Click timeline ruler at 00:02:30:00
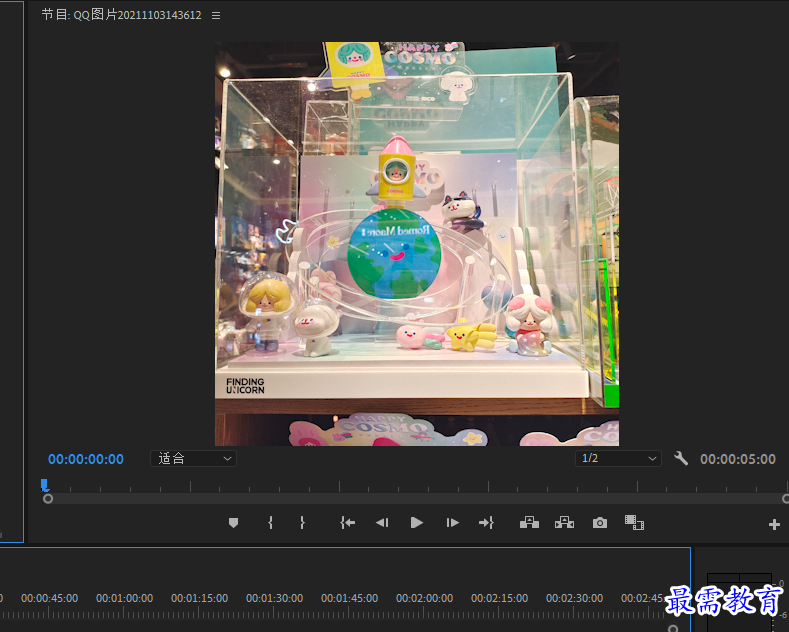The height and width of the screenshot is (632, 789). (x=574, y=598)
